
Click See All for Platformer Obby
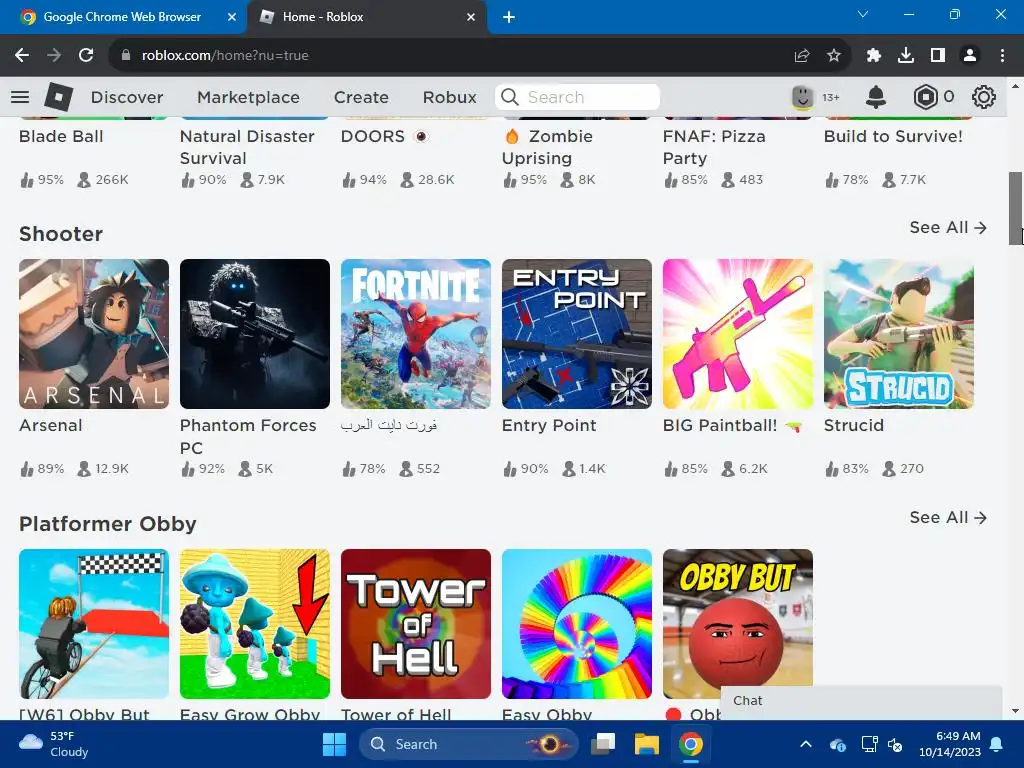click(x=948, y=517)
